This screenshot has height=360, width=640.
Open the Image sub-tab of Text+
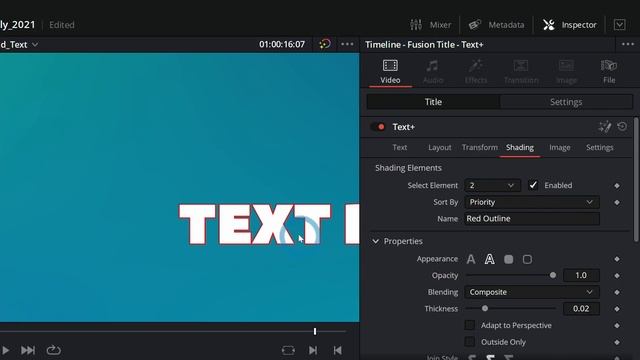click(x=560, y=147)
